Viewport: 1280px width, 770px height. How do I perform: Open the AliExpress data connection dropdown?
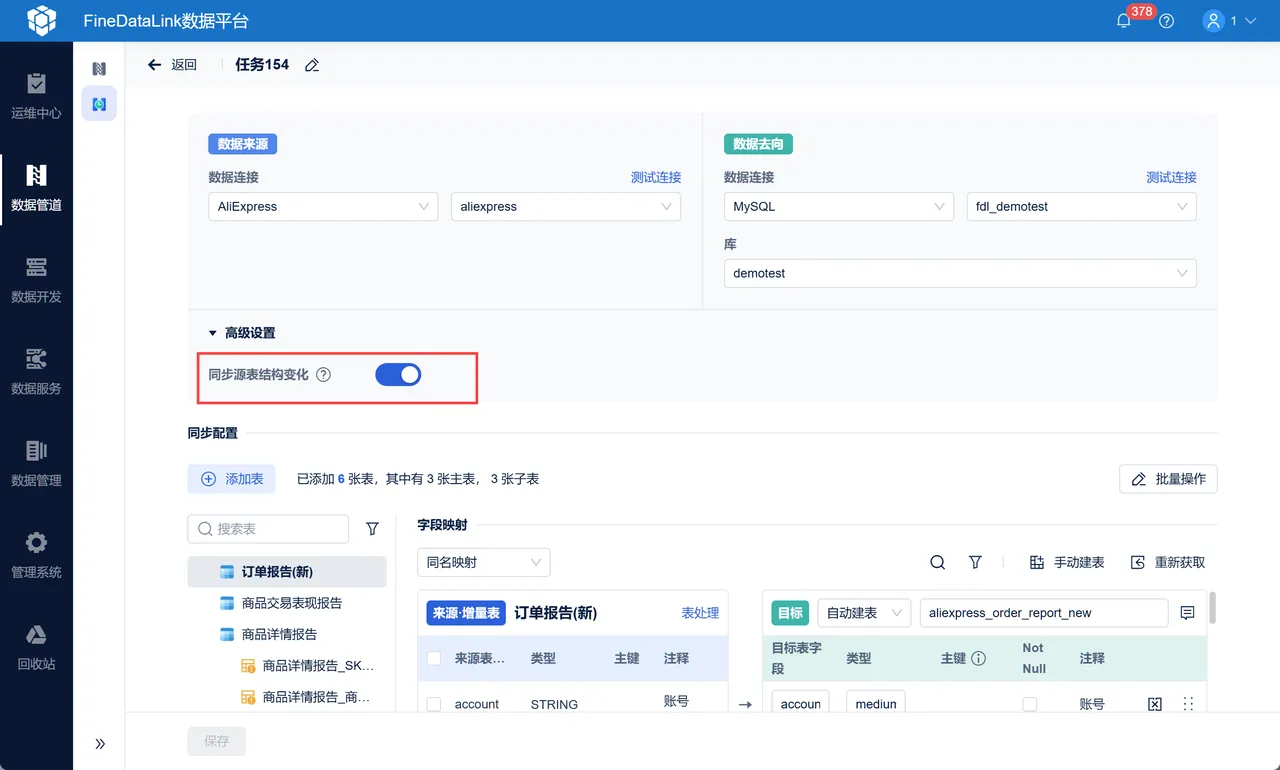(323, 206)
